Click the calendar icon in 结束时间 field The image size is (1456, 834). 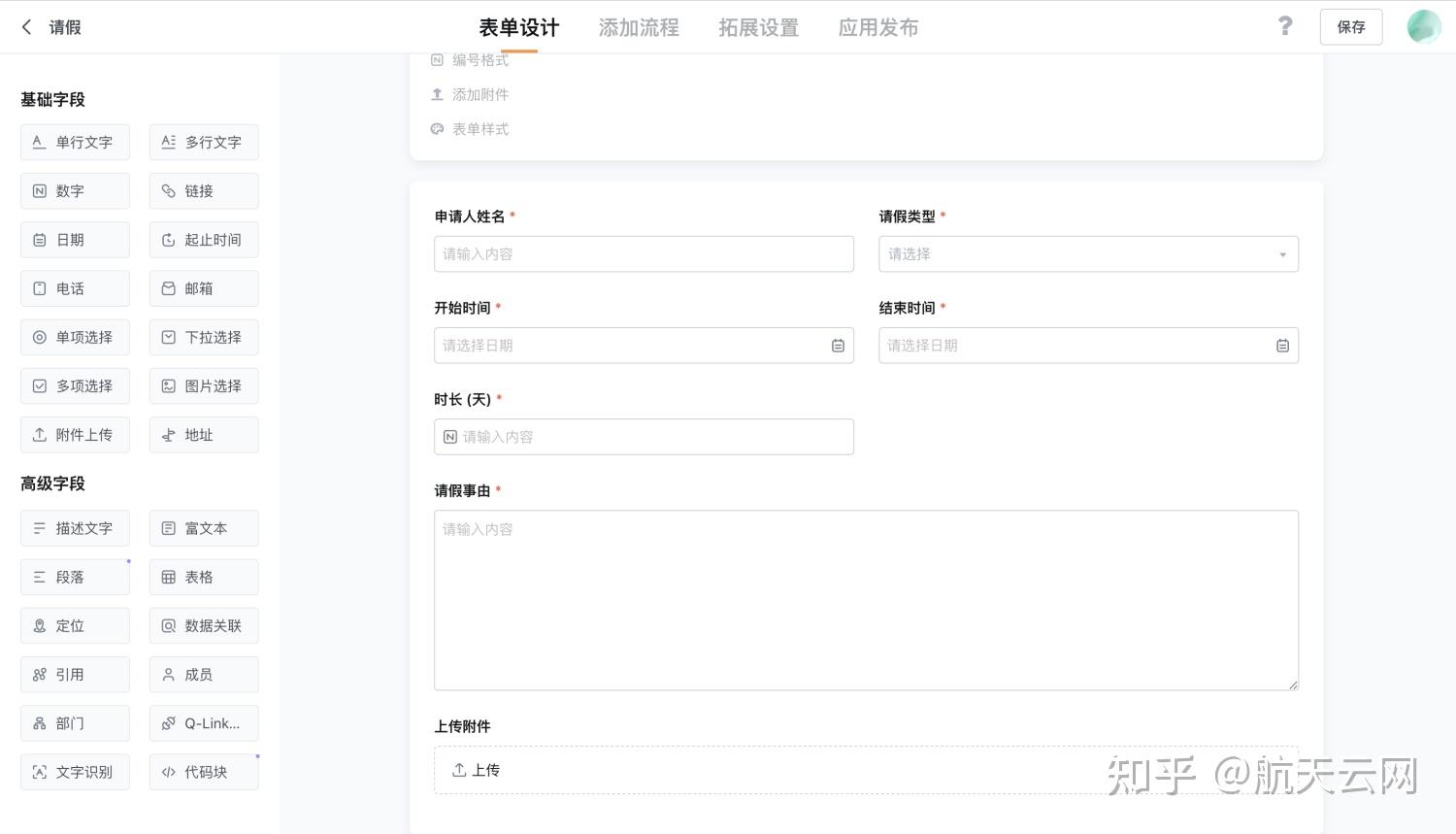click(x=1282, y=346)
